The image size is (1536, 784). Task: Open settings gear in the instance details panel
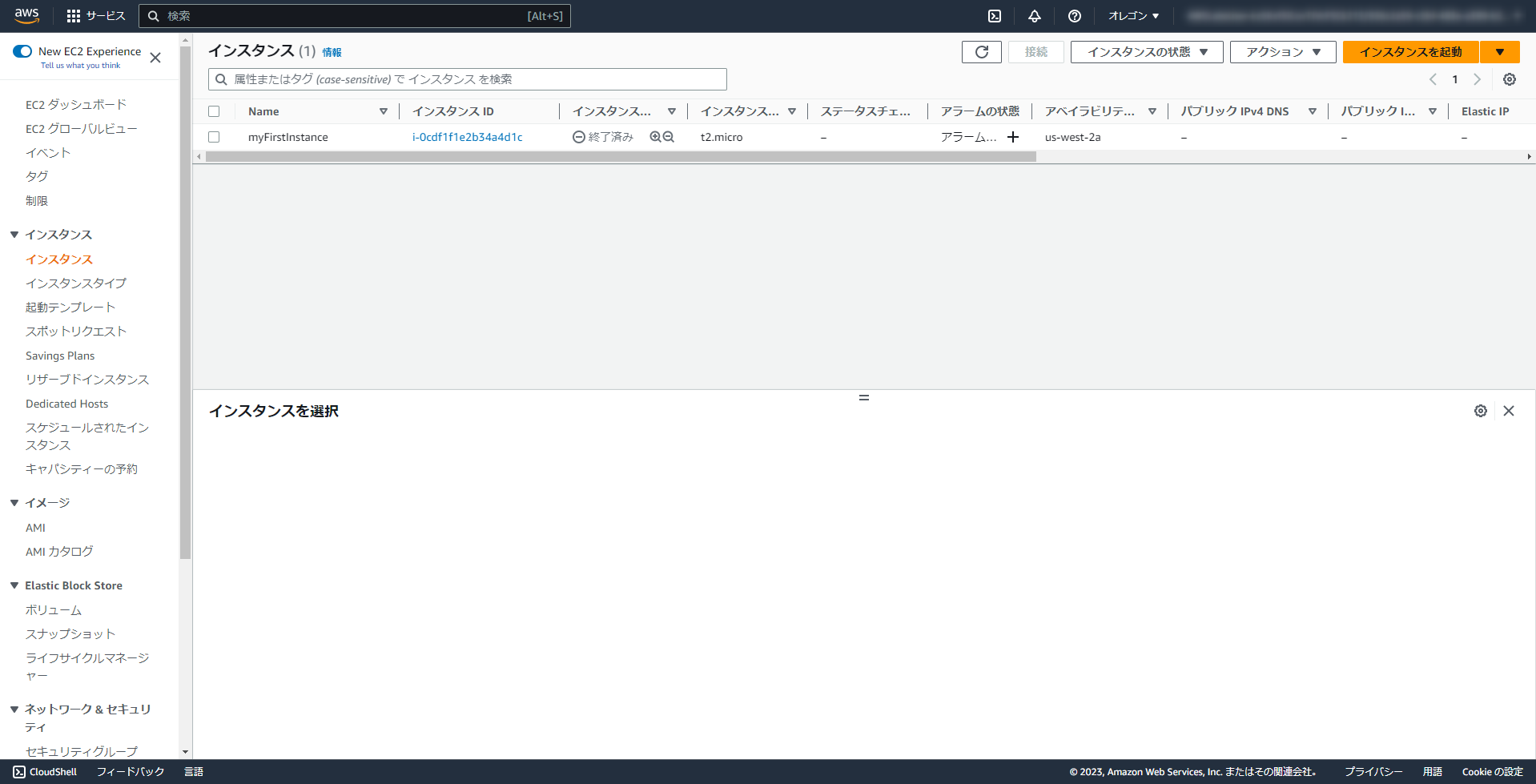[x=1481, y=410]
